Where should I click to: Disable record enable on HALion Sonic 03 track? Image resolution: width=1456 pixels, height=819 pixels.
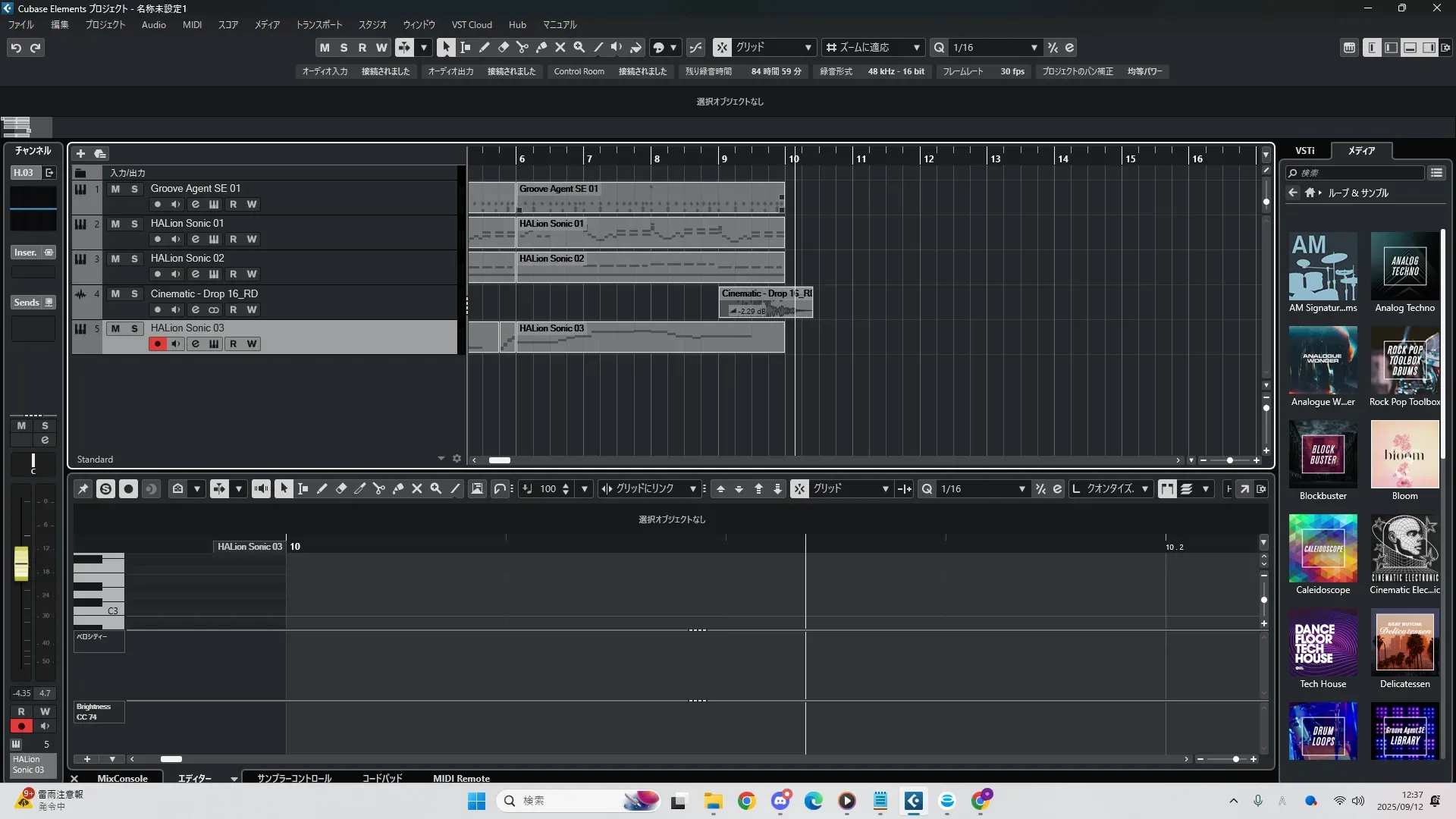(x=157, y=344)
